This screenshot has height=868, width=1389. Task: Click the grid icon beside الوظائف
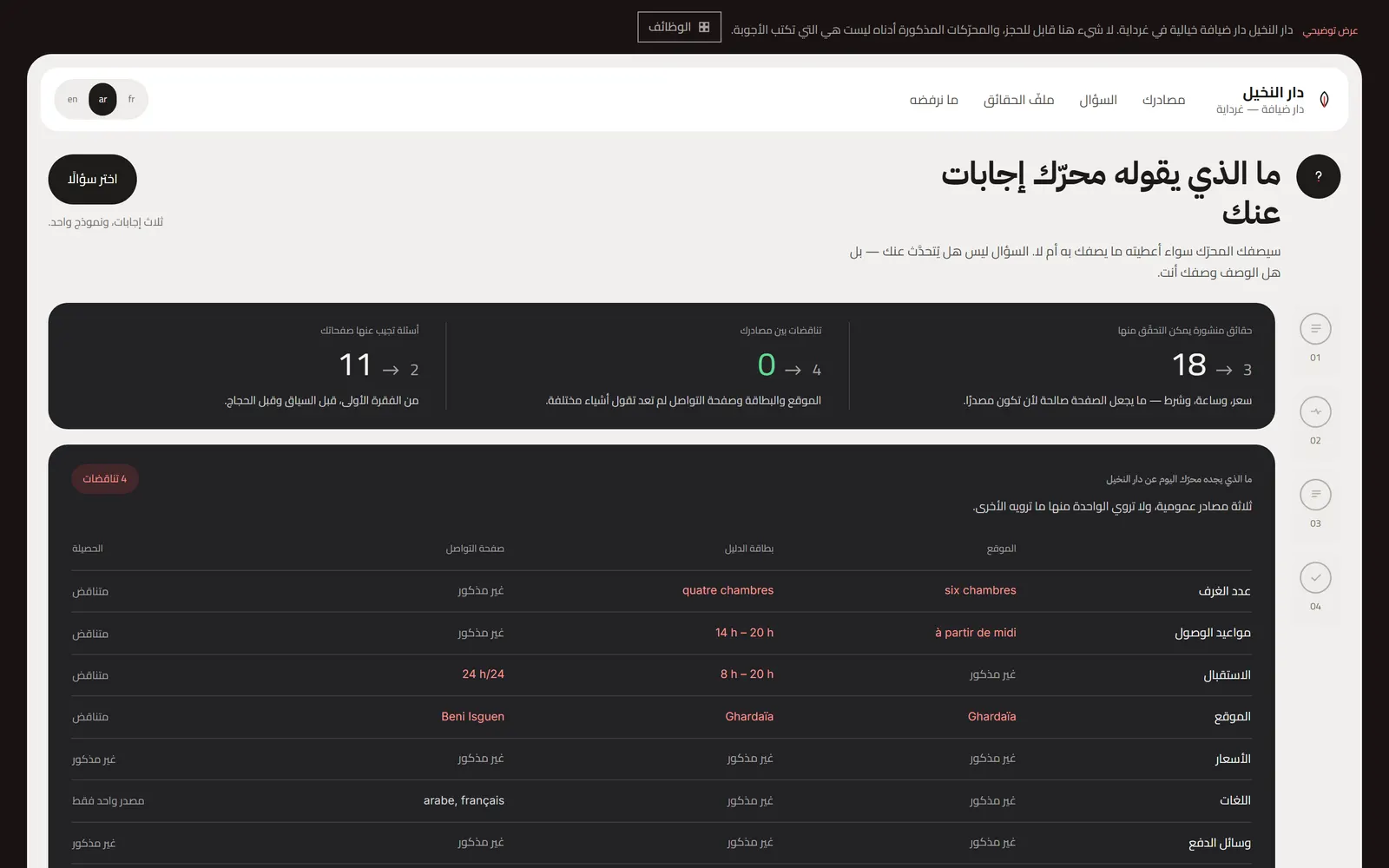704,27
